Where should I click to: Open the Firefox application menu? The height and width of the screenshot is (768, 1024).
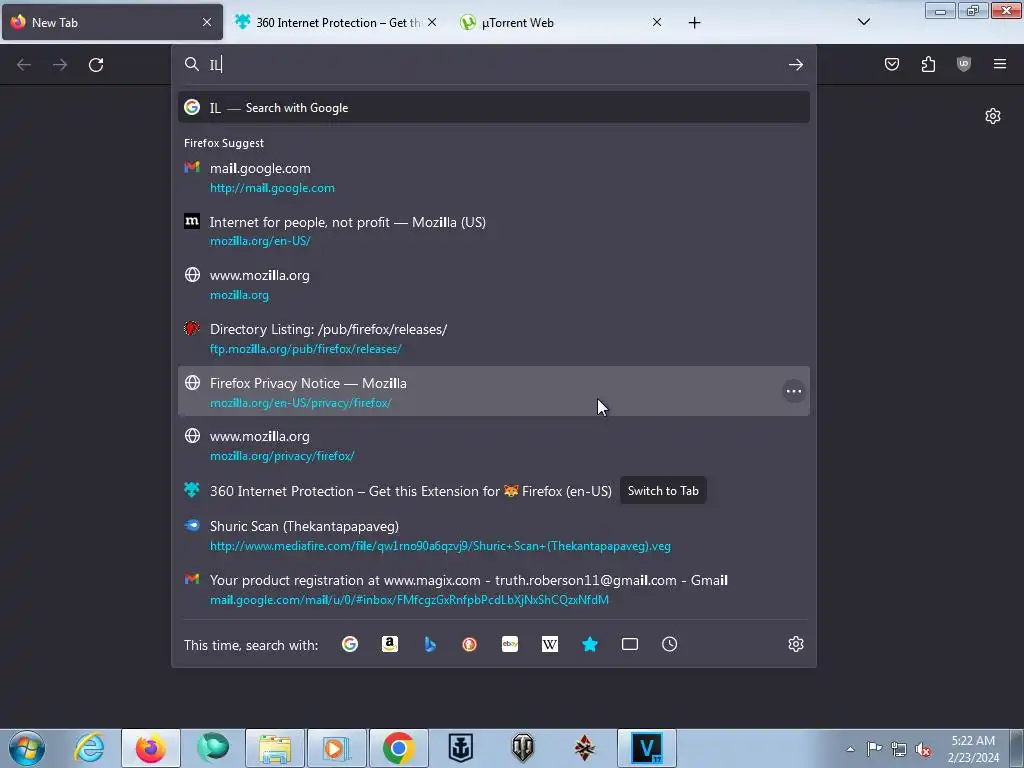pyautogui.click(x=1000, y=64)
